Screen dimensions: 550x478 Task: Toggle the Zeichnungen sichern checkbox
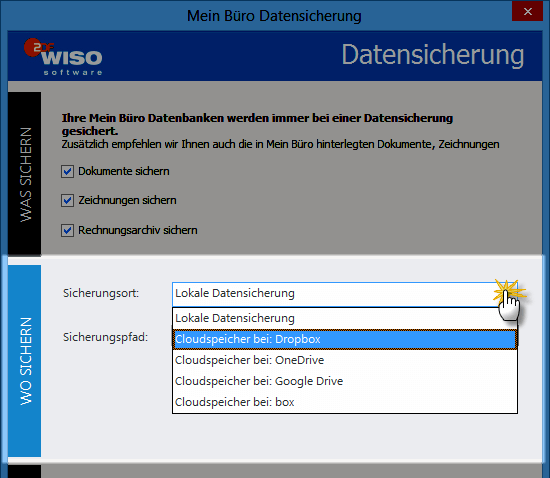(x=67, y=201)
